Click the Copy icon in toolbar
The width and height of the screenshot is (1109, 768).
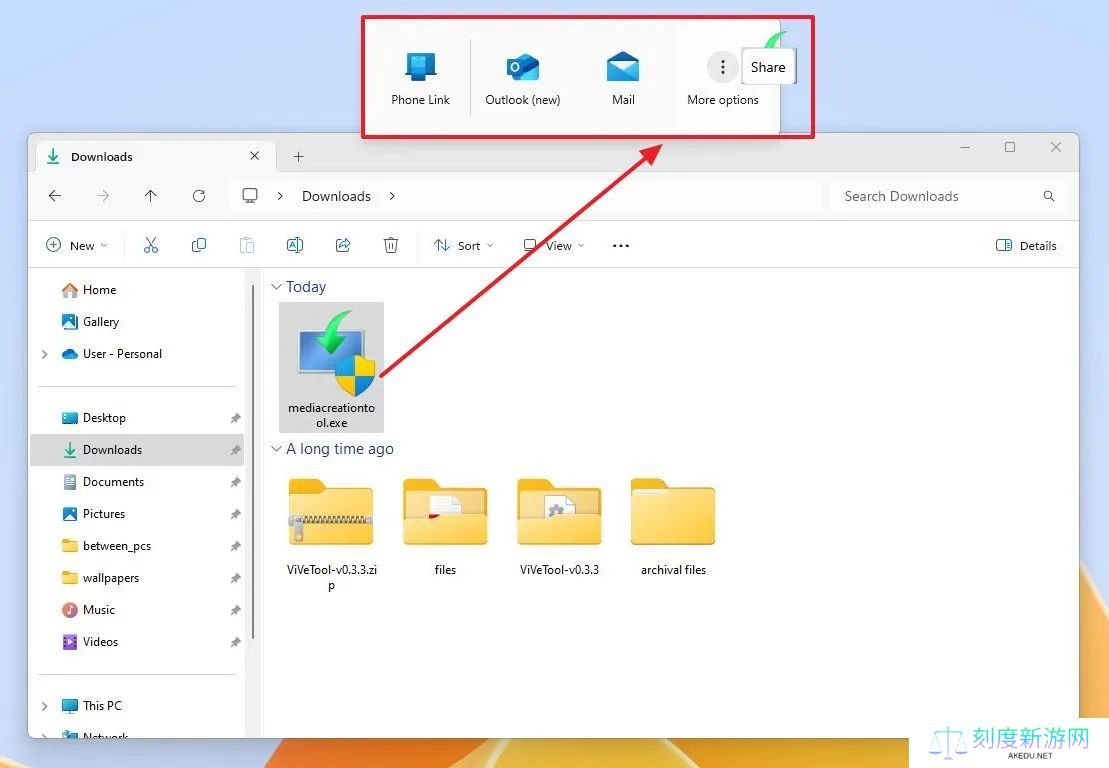[199, 245]
